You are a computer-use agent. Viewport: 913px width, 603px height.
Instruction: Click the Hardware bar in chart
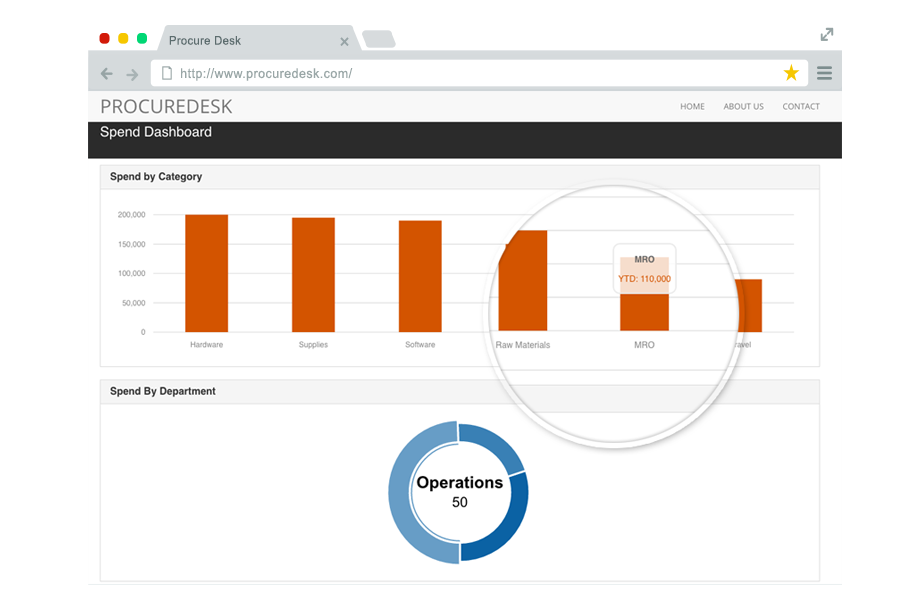[x=207, y=273]
